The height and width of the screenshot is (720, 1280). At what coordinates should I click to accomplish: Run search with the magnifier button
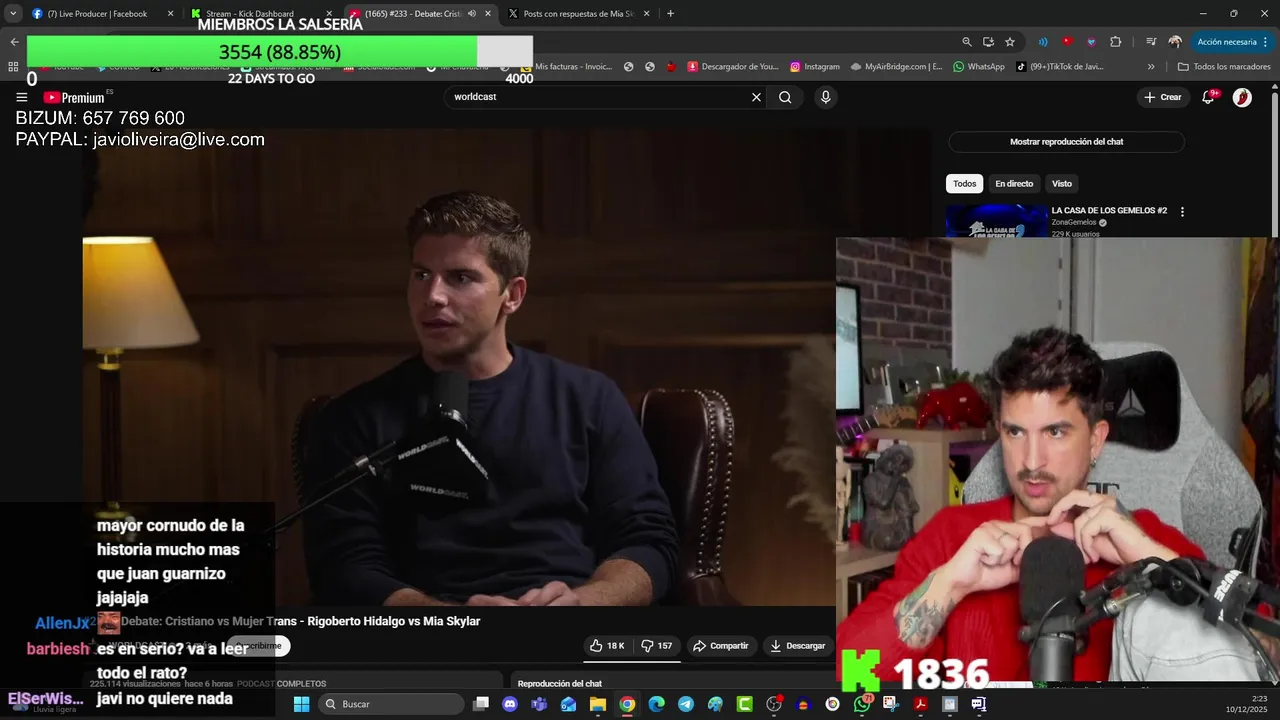pos(785,97)
